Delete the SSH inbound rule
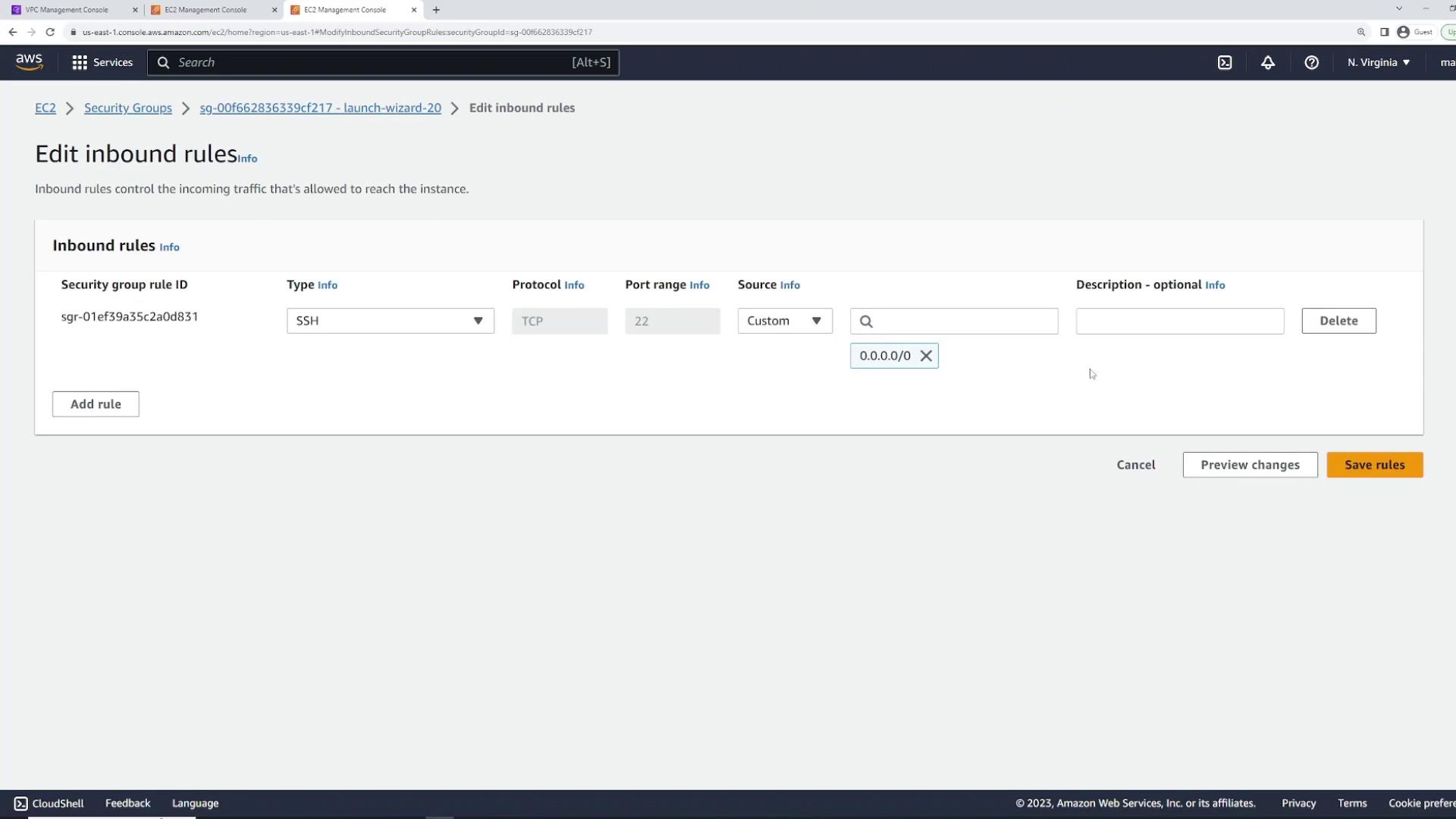 1338,321
